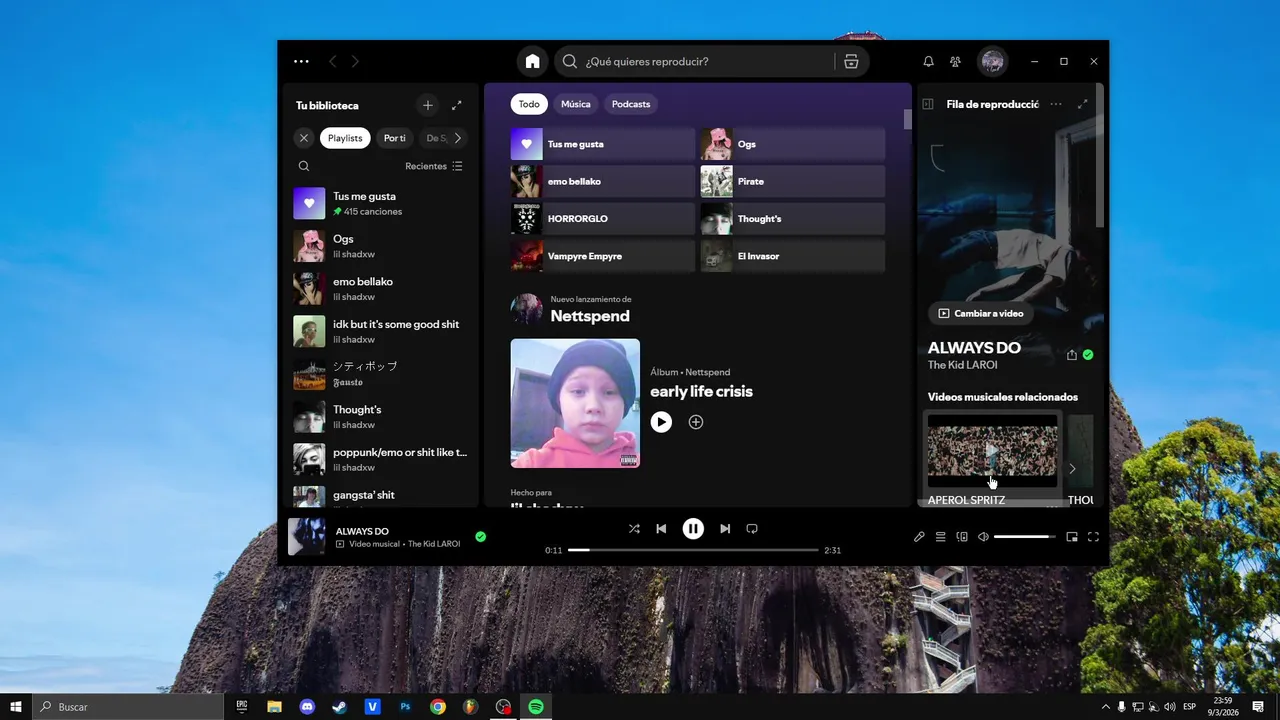Mute the Spotify volume

coord(983,537)
